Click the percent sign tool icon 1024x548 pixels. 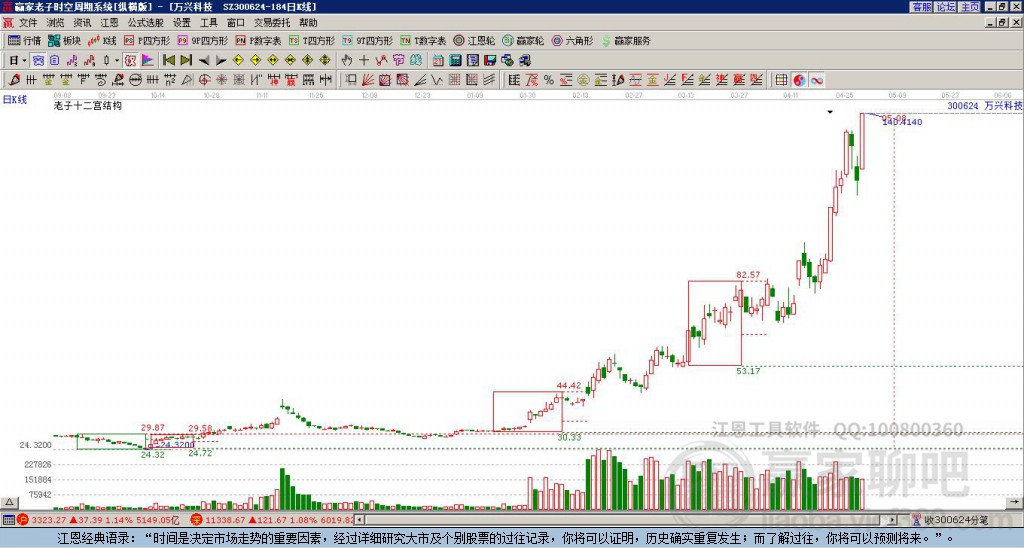(549, 80)
